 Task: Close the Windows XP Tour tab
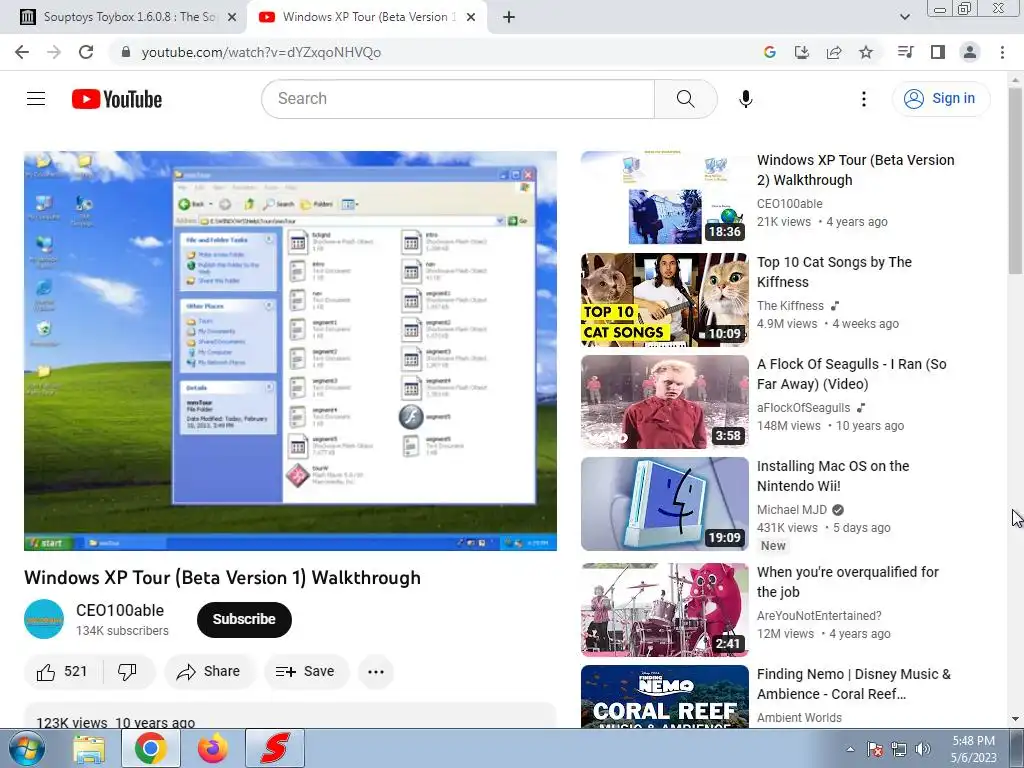(x=470, y=17)
